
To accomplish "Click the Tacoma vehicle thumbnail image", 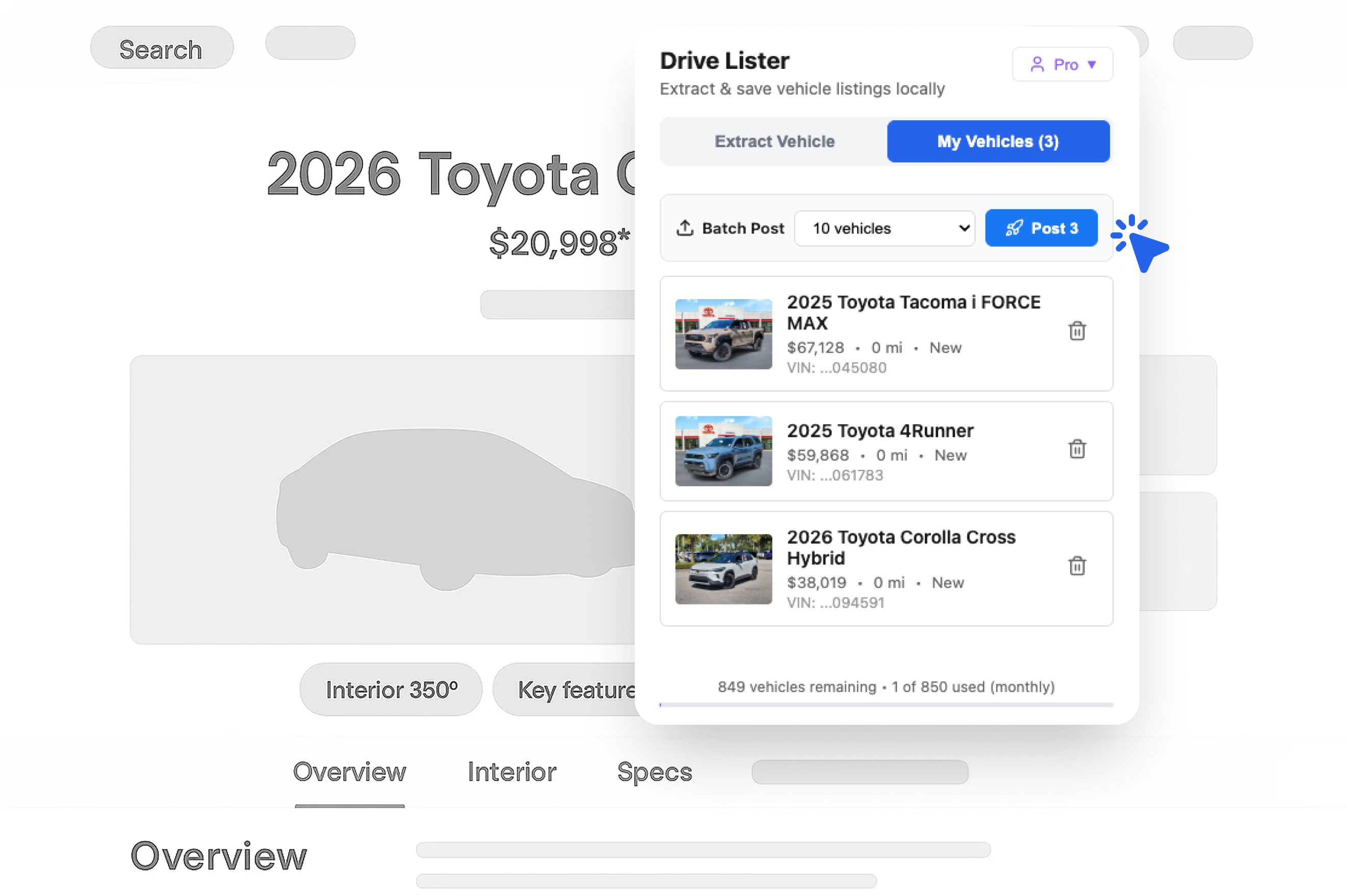I will (723, 334).
